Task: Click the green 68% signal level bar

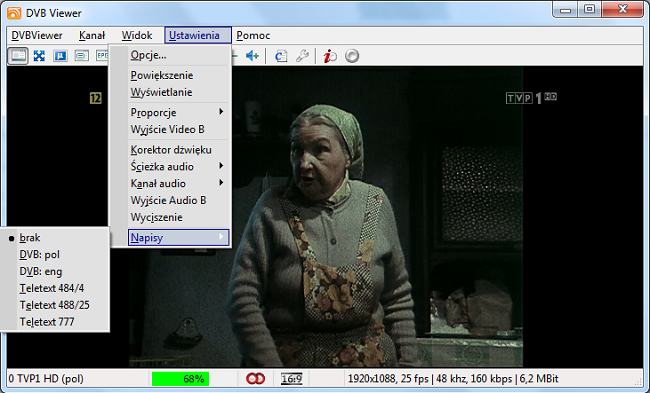Action: coord(180,378)
